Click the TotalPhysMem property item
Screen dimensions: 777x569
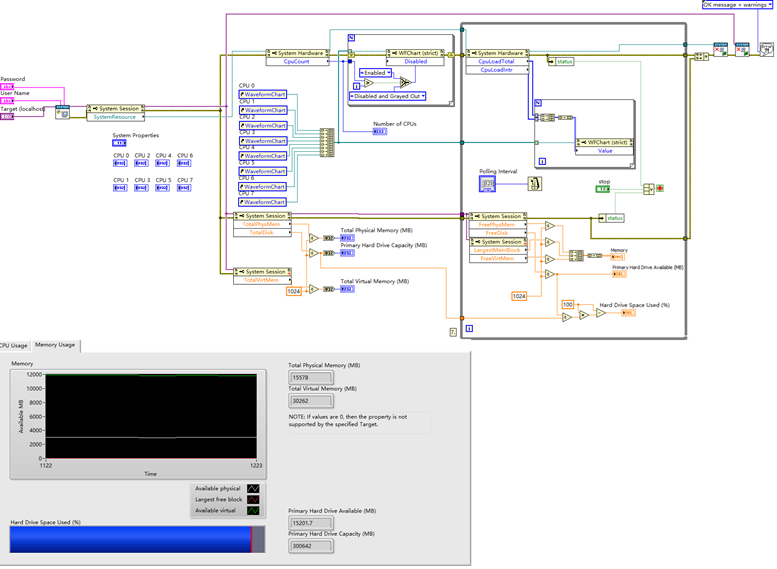coord(261,224)
